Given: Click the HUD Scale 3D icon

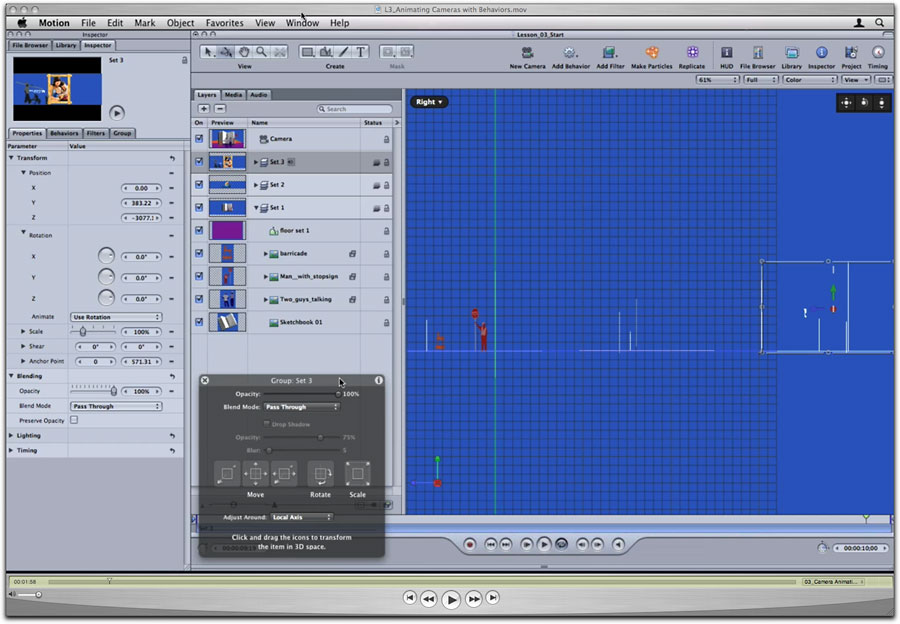Looking at the screenshot, I should pos(357,474).
